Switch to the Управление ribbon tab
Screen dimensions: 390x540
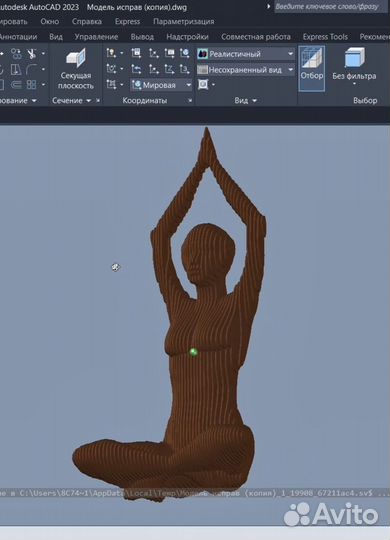96,37
